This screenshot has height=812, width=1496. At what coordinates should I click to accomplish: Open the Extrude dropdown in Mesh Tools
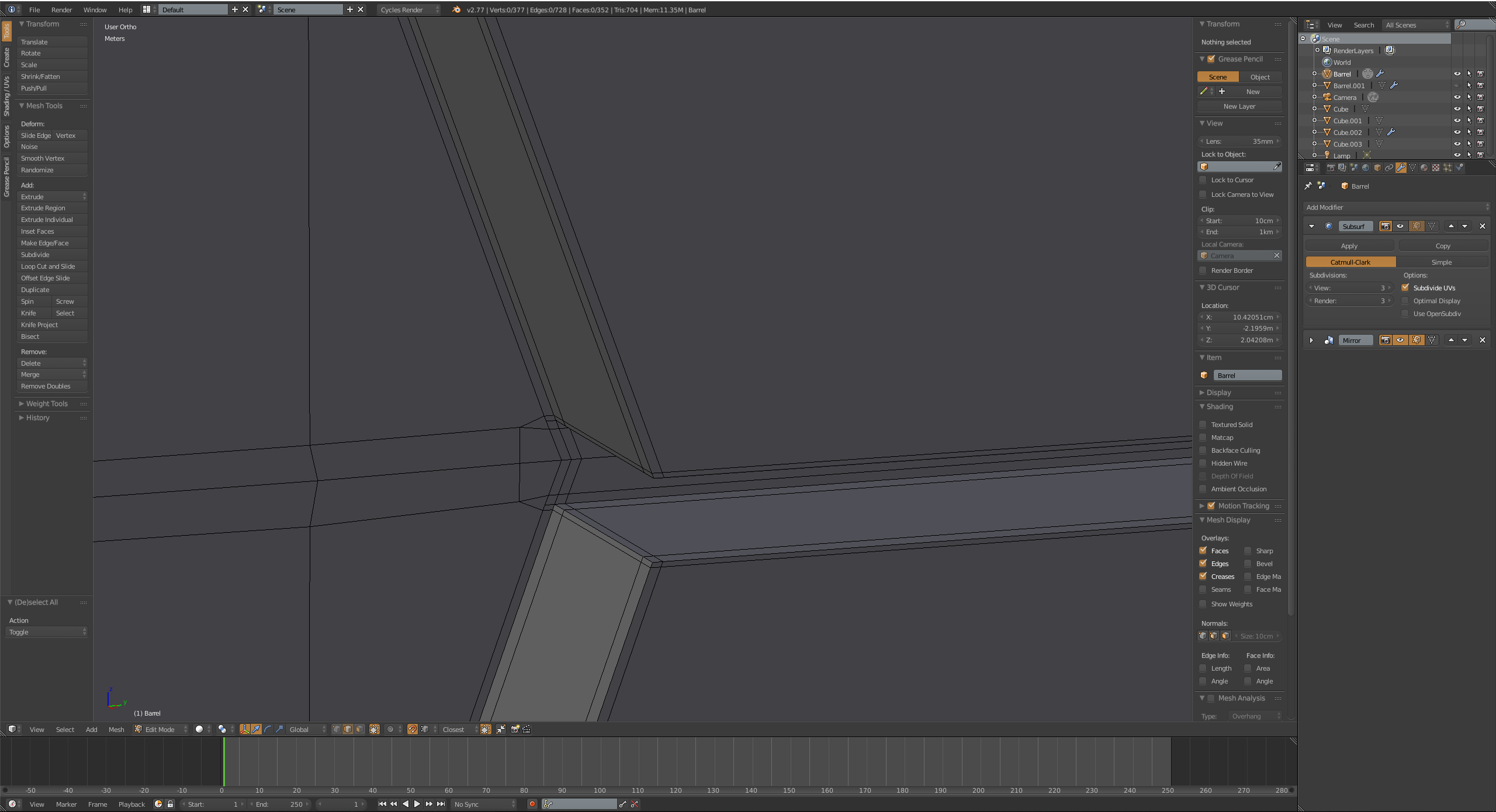52,196
